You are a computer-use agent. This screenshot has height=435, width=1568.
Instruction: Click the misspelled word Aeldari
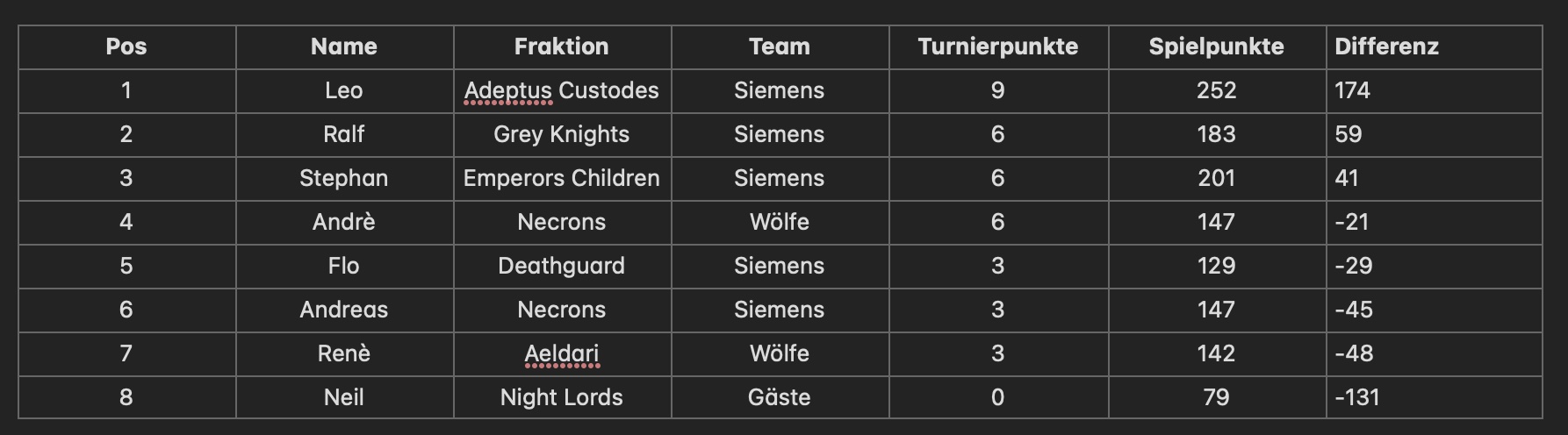[x=562, y=353]
